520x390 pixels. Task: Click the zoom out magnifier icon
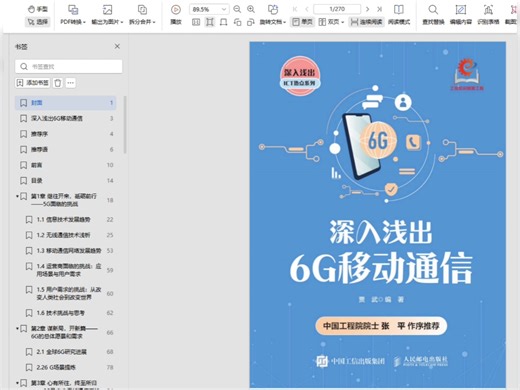[237, 9]
